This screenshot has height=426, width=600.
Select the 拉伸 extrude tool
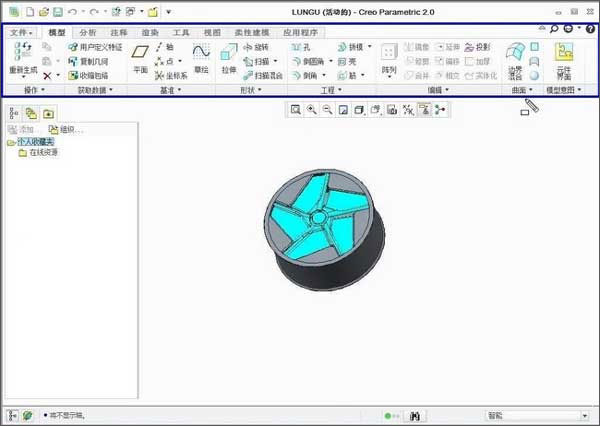pyautogui.click(x=229, y=59)
